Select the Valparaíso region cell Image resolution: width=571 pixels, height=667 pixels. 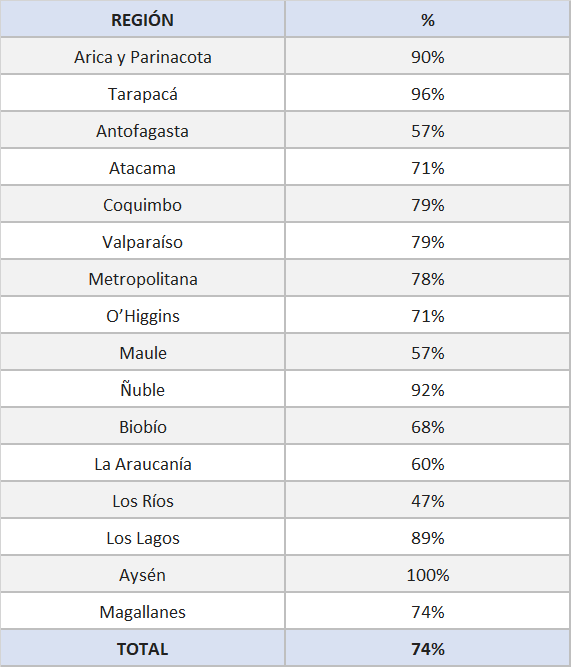tap(143, 241)
